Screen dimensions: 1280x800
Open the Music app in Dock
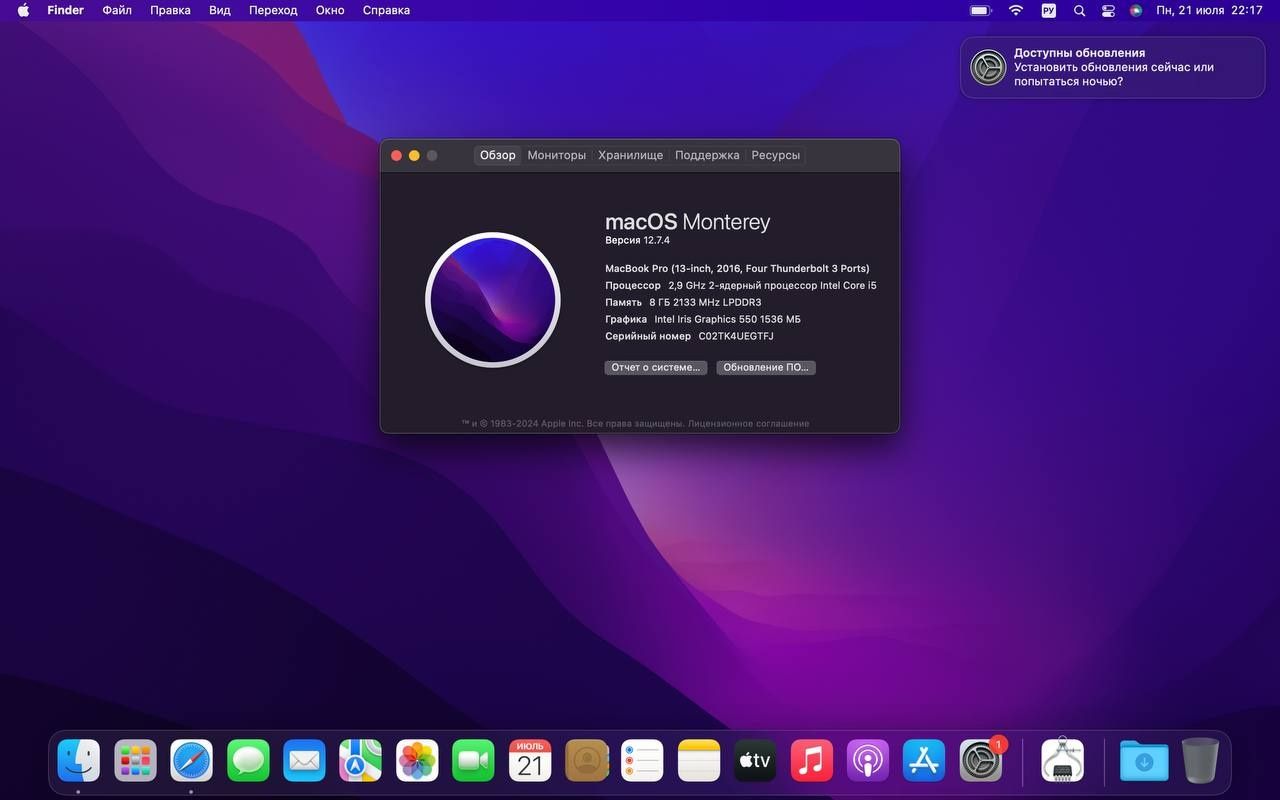tap(812, 761)
